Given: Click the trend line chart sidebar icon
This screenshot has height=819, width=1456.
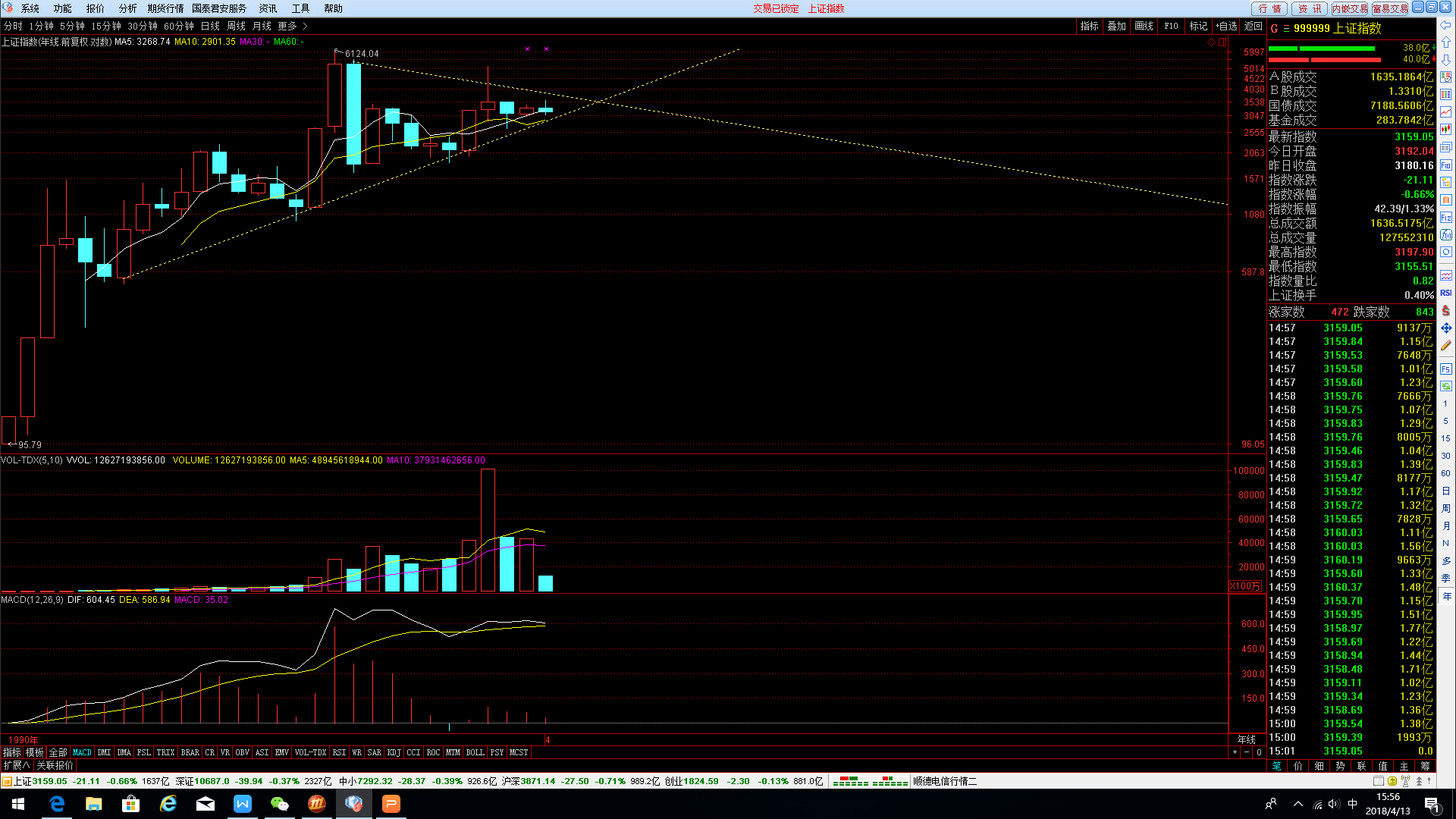Looking at the screenshot, I should [x=1446, y=112].
